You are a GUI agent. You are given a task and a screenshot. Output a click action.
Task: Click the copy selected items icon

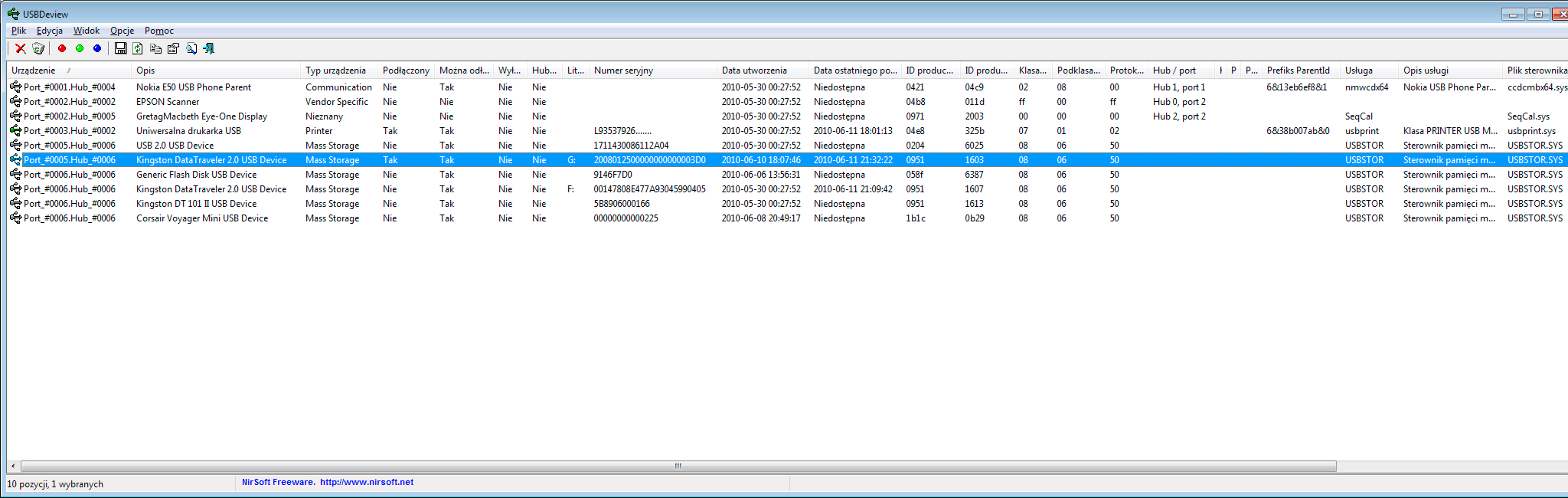coord(155,48)
